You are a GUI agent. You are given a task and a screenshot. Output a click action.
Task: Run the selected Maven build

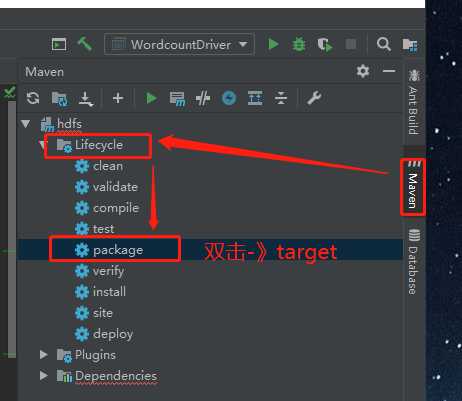pyautogui.click(x=152, y=98)
